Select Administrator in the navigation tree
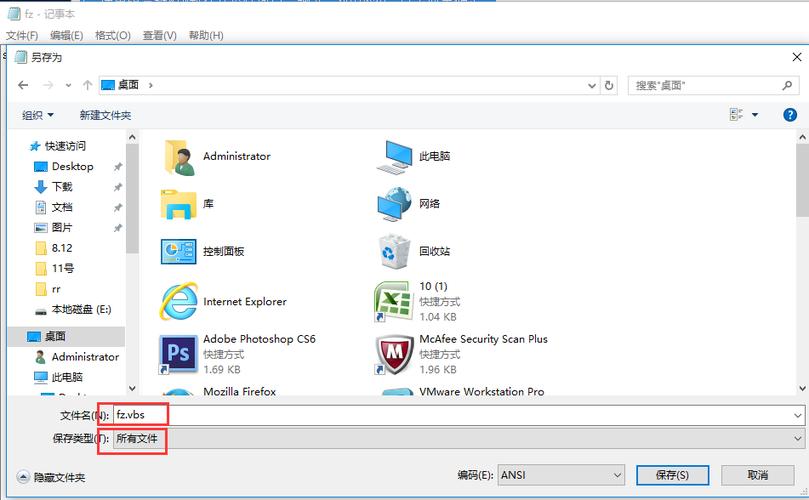This screenshot has width=809, height=500. [77, 357]
